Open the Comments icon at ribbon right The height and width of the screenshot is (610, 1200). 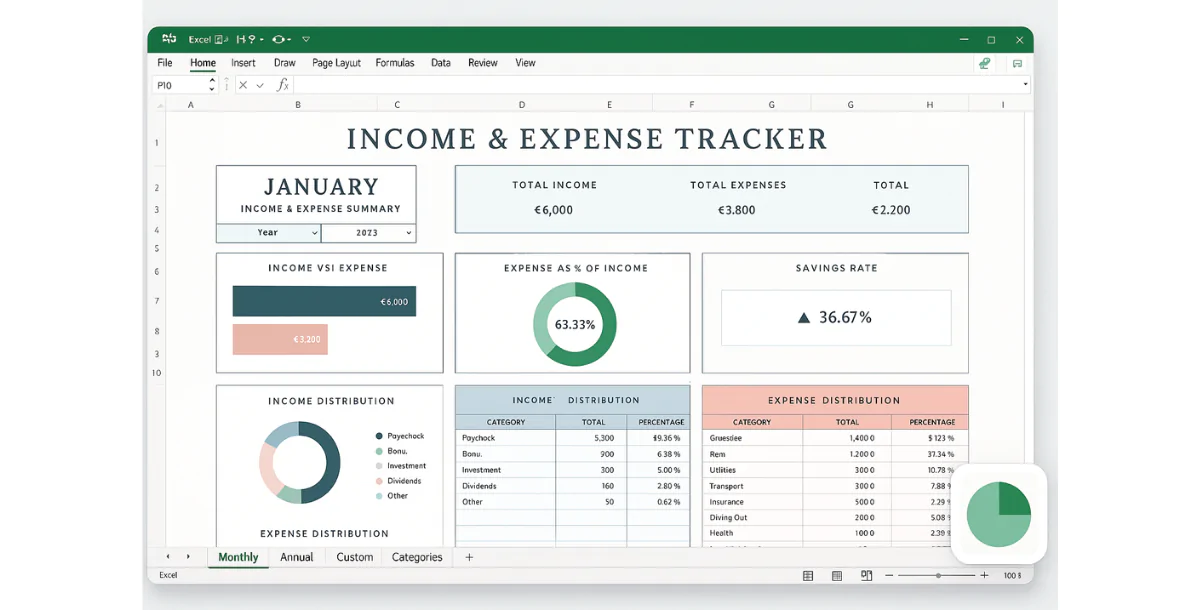click(x=1017, y=63)
